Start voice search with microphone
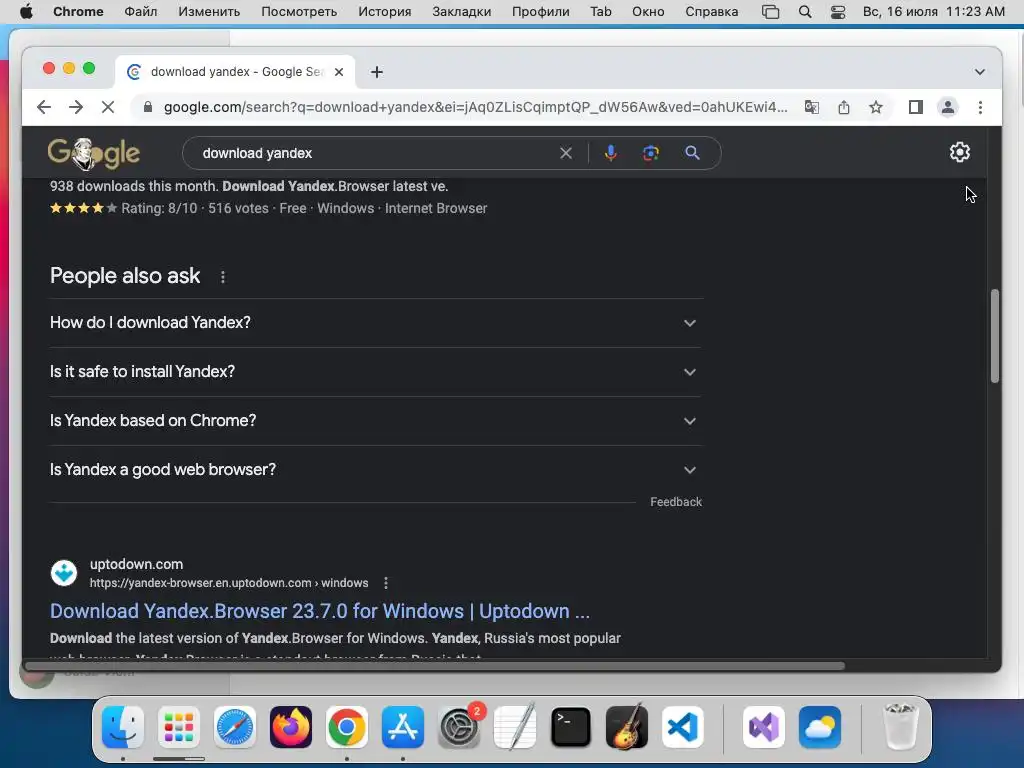The height and width of the screenshot is (768, 1024). [611, 153]
